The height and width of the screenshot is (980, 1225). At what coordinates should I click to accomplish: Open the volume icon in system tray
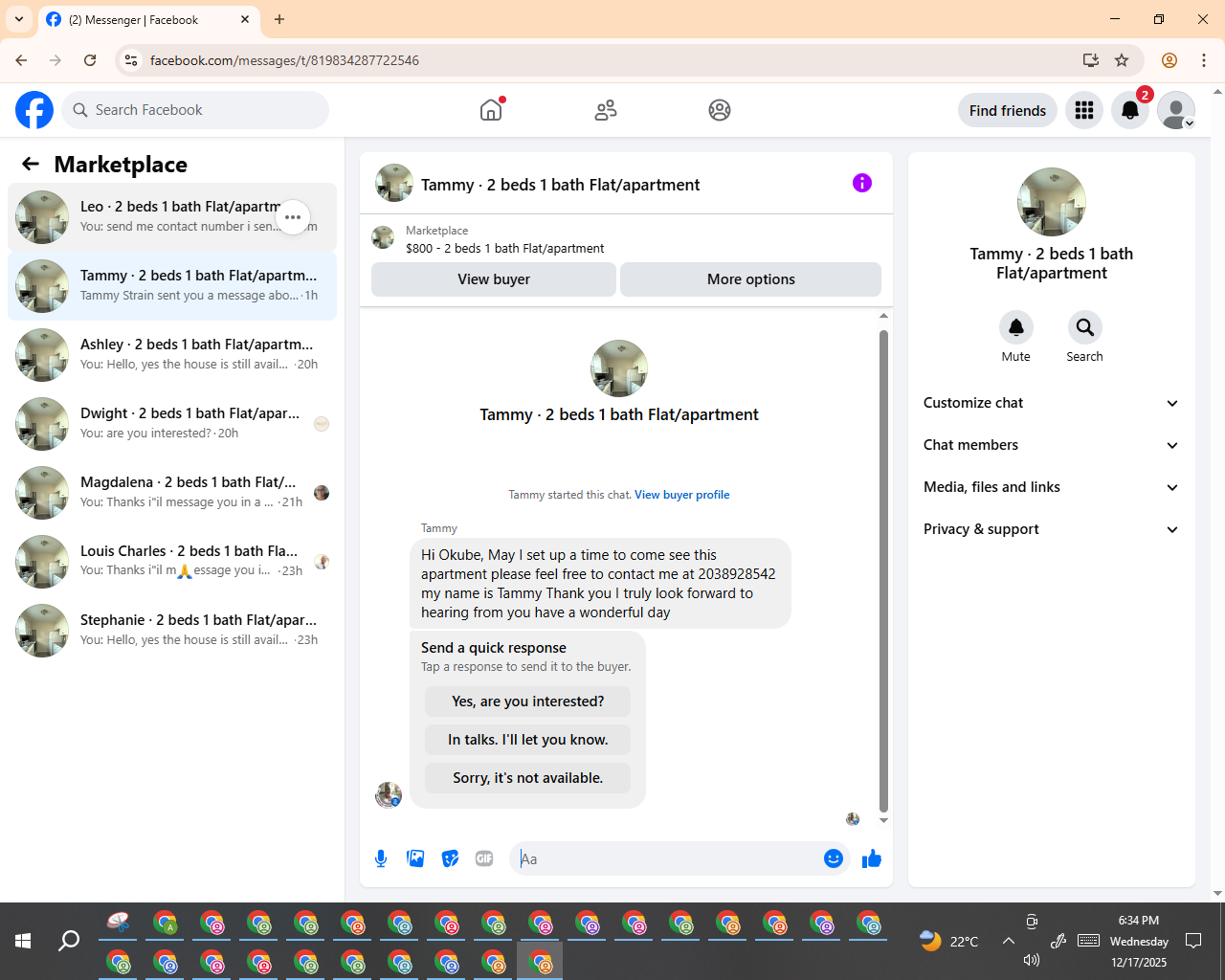tap(1031, 960)
